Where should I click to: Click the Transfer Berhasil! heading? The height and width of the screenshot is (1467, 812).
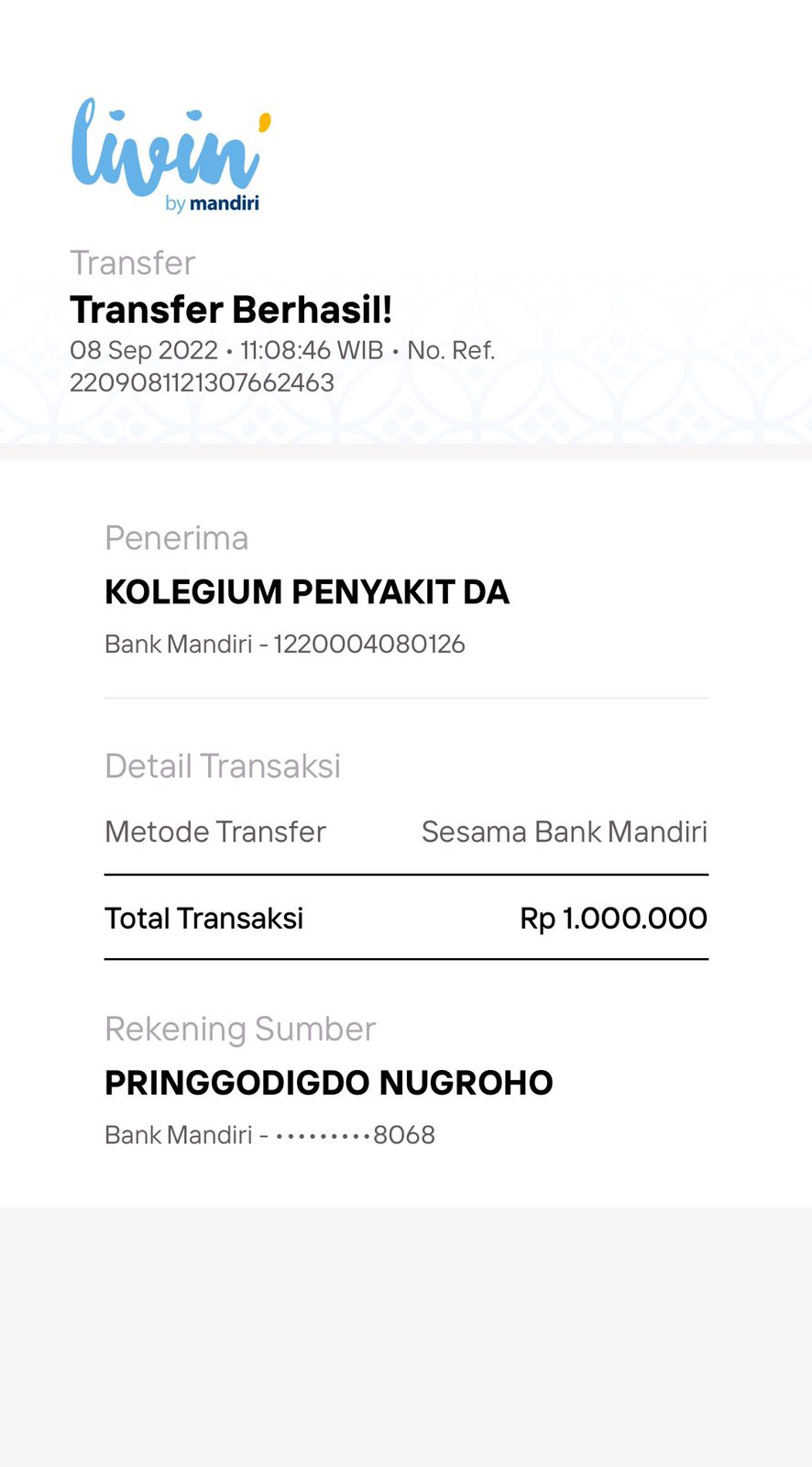click(231, 310)
